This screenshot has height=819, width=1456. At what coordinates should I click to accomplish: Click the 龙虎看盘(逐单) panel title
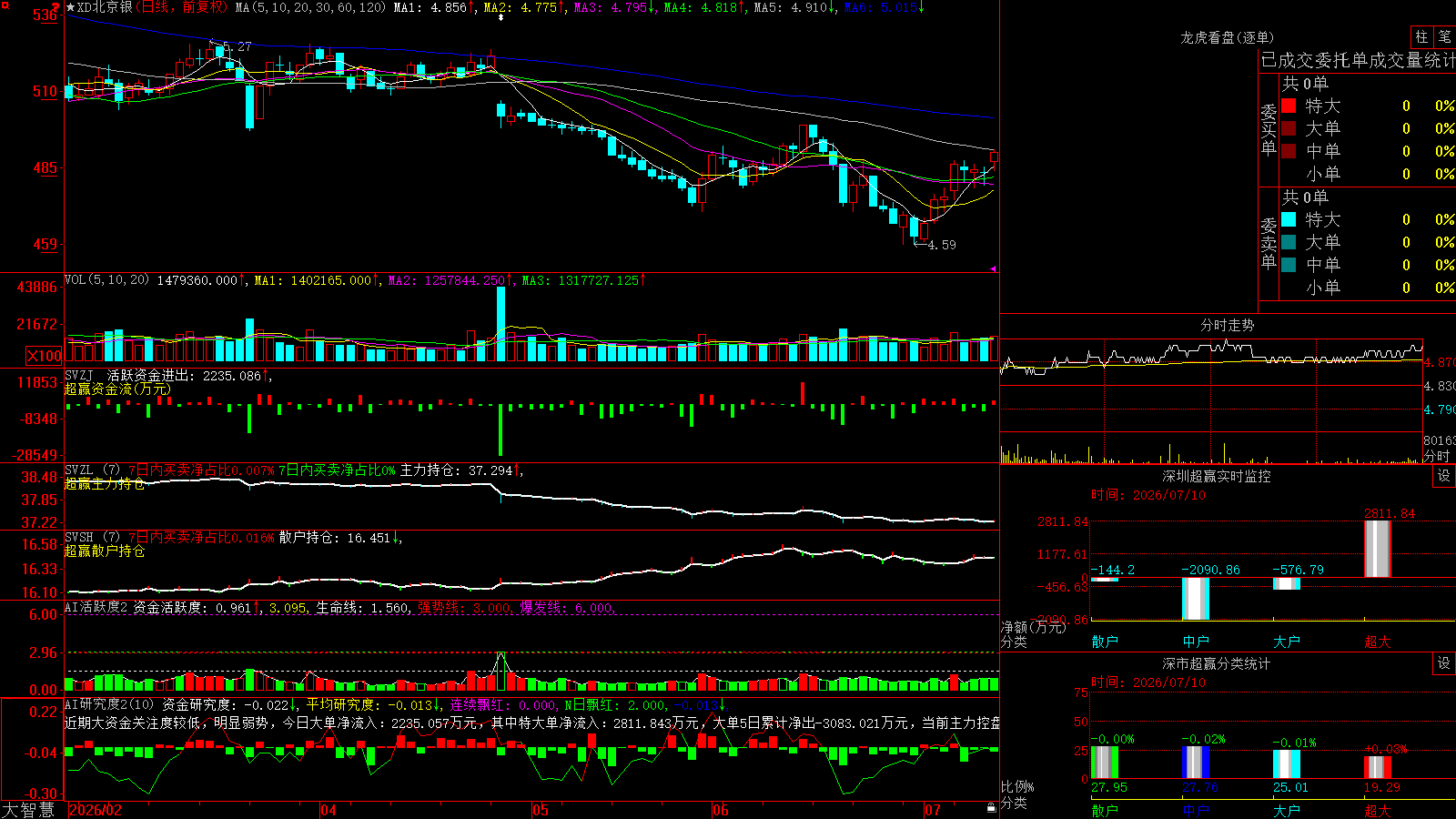point(1227,37)
